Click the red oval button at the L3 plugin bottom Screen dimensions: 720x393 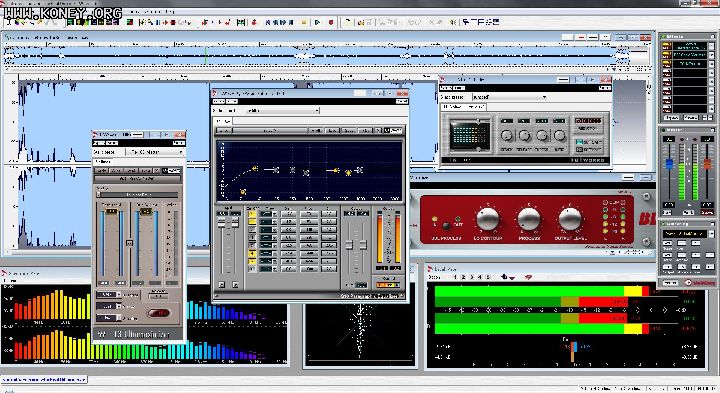[159, 313]
